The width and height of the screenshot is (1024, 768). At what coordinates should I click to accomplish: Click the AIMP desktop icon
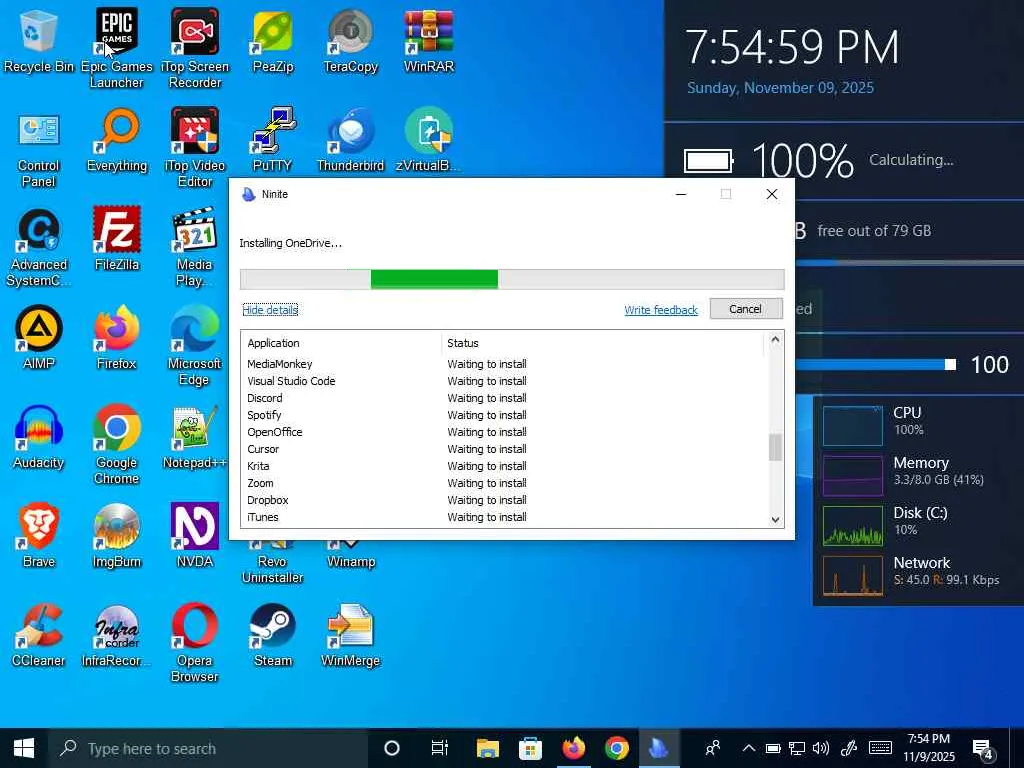point(39,338)
